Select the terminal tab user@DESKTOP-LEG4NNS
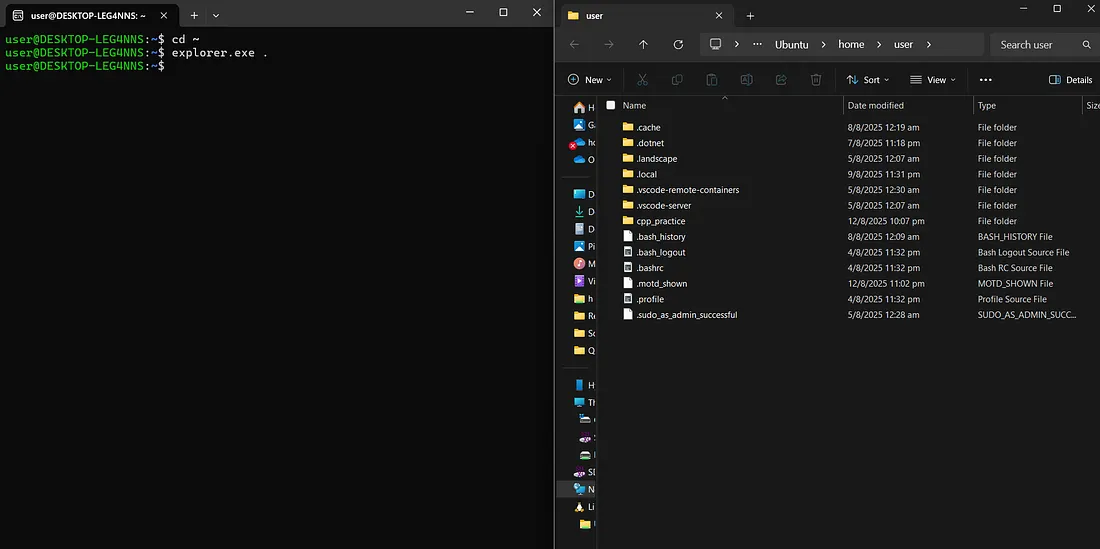 tap(92, 15)
